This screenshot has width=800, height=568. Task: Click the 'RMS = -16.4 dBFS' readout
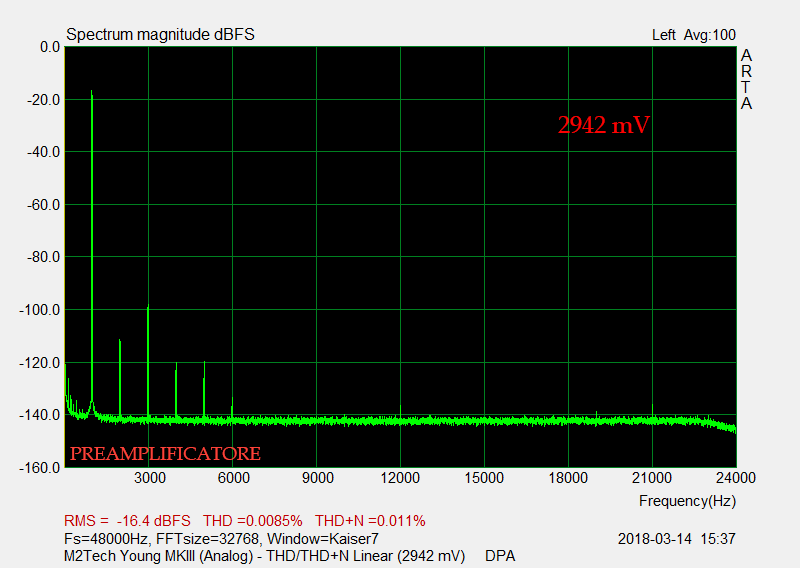coord(127,521)
